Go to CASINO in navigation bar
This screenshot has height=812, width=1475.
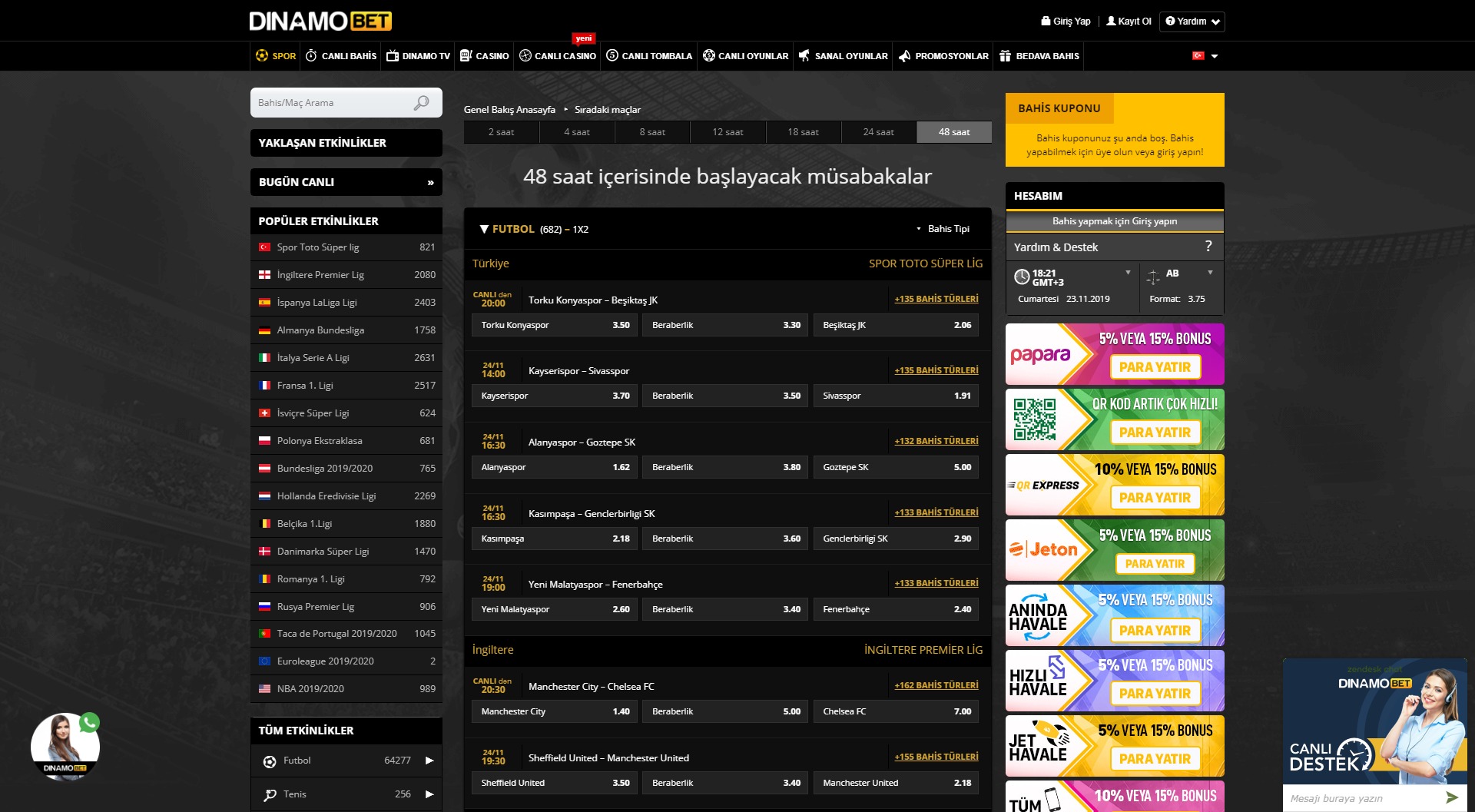coord(485,56)
